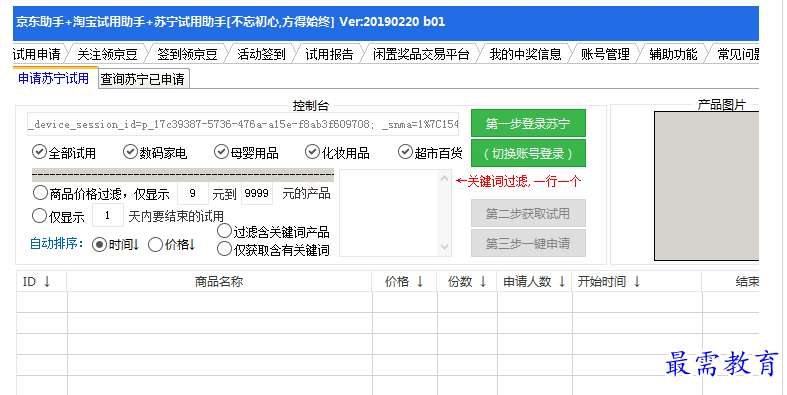The height and width of the screenshot is (395, 787).
Task: Go to 试用报告 tab
Action: point(329,54)
